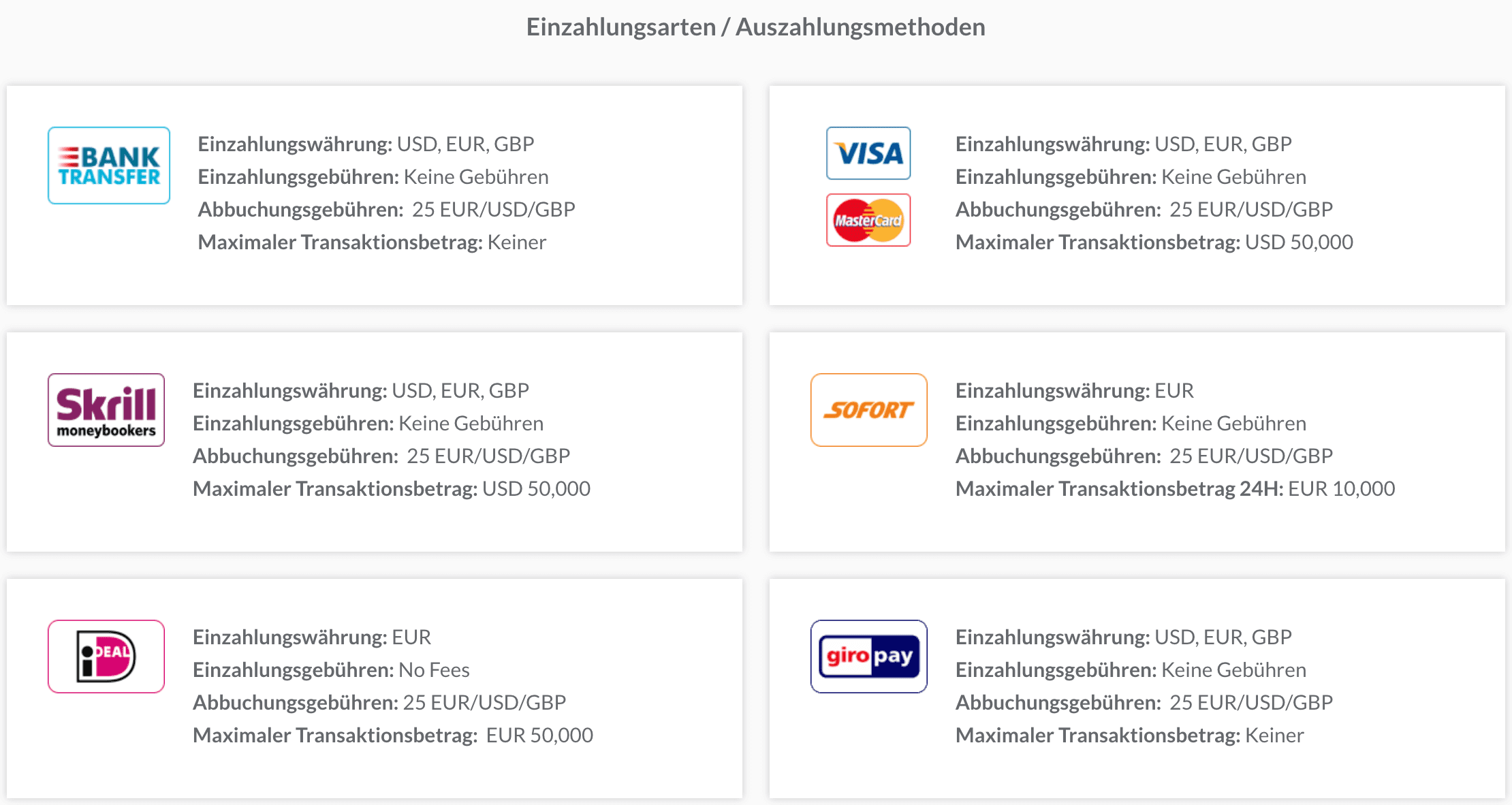Select the Visa card 'USD 50,000' limit text

pos(1299,242)
